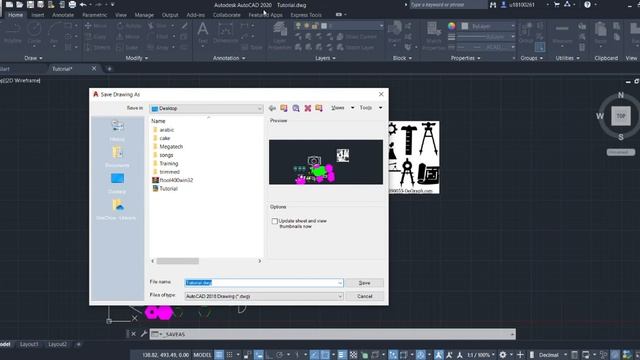Expand the Save in Desktop location dropdown
Image resolution: width=640 pixels, height=360 pixels.
click(260, 109)
